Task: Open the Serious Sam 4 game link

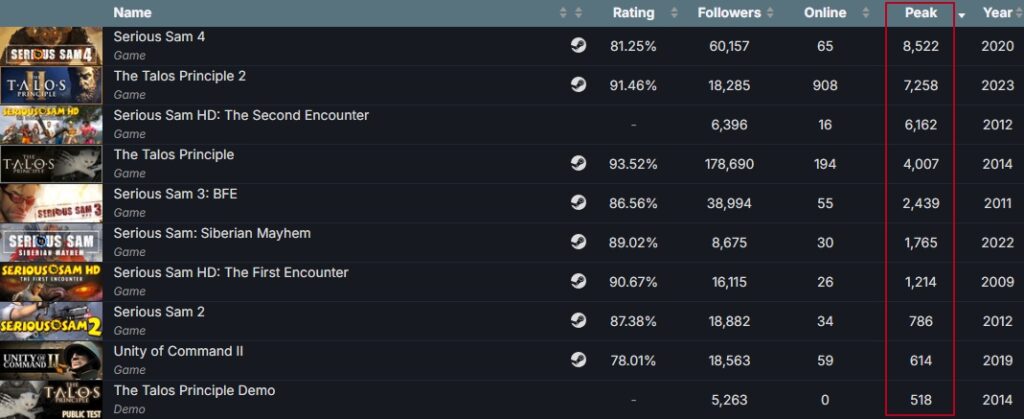Action: click(x=159, y=37)
